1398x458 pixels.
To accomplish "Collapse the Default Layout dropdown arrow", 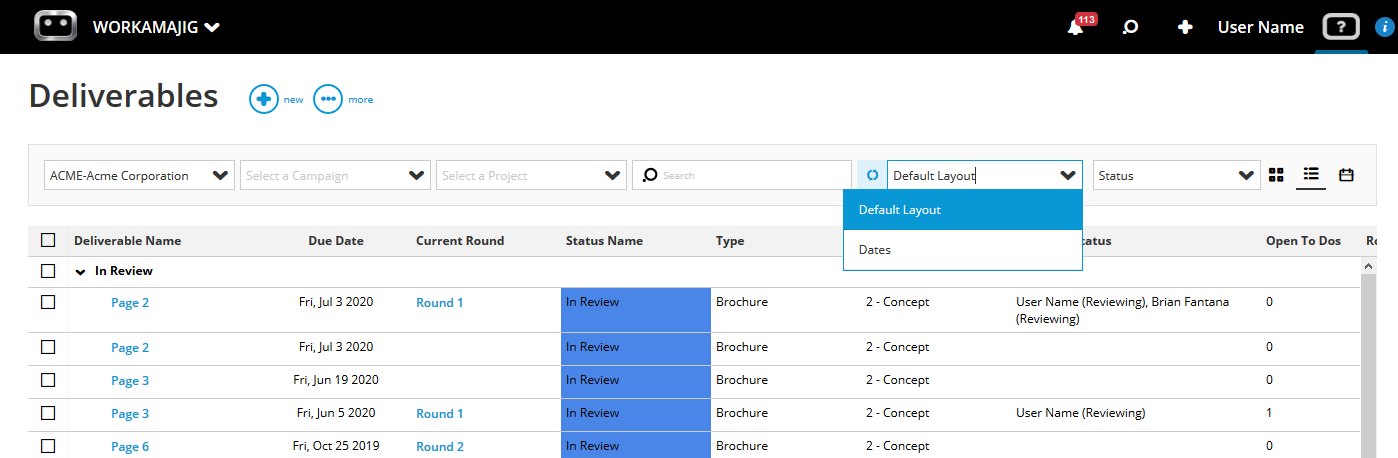I will 1068,175.
